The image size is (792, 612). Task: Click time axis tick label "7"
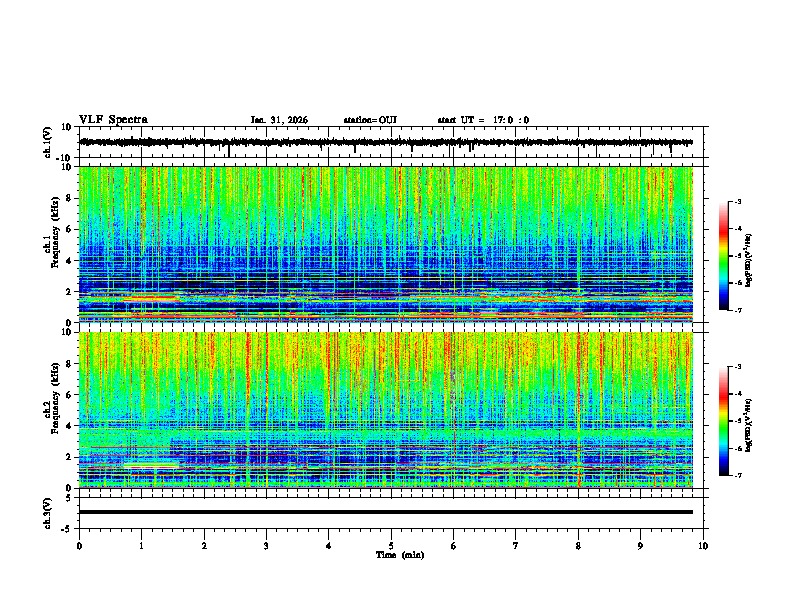coord(516,546)
